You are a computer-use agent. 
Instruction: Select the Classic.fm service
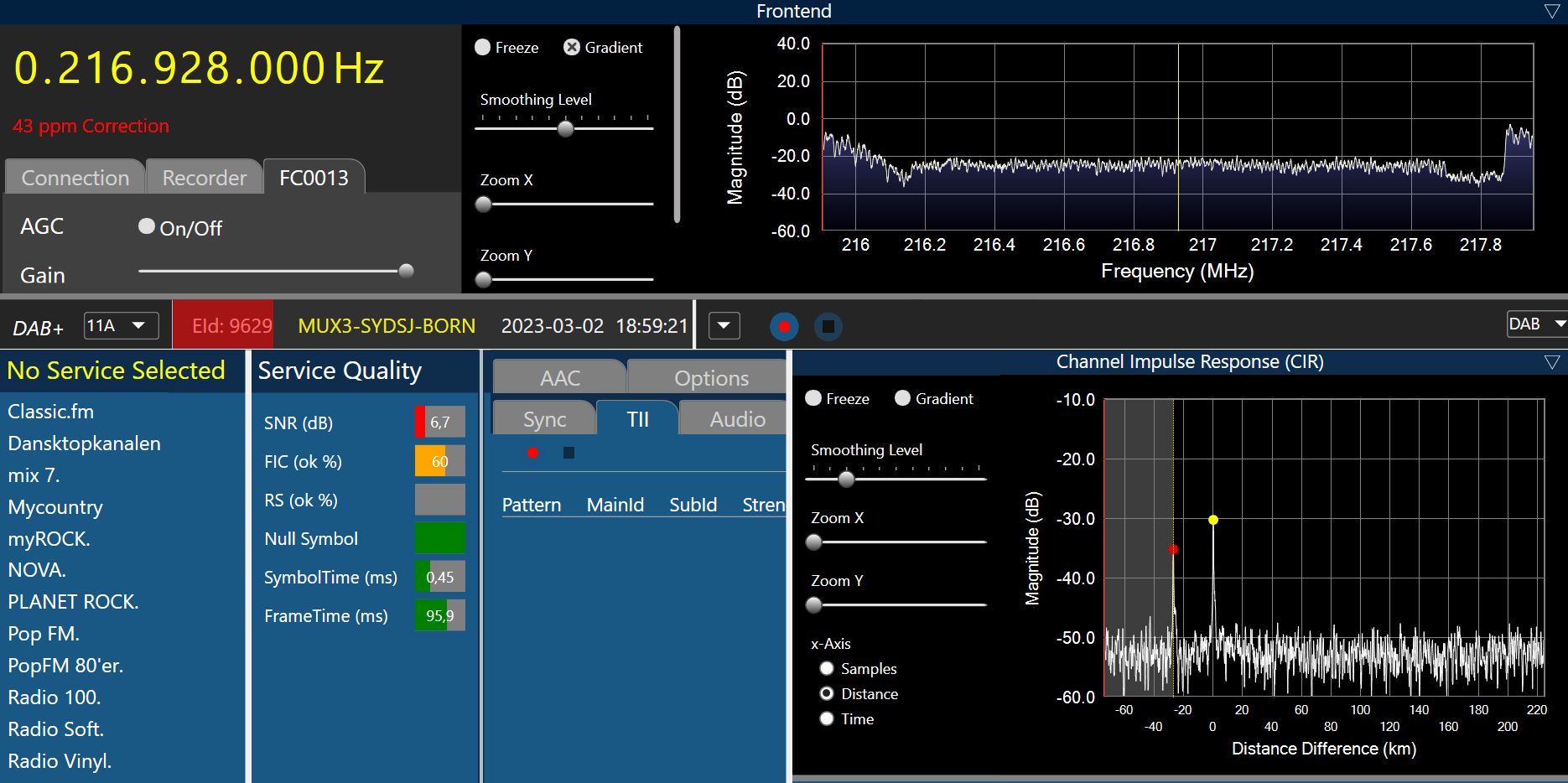click(x=51, y=412)
